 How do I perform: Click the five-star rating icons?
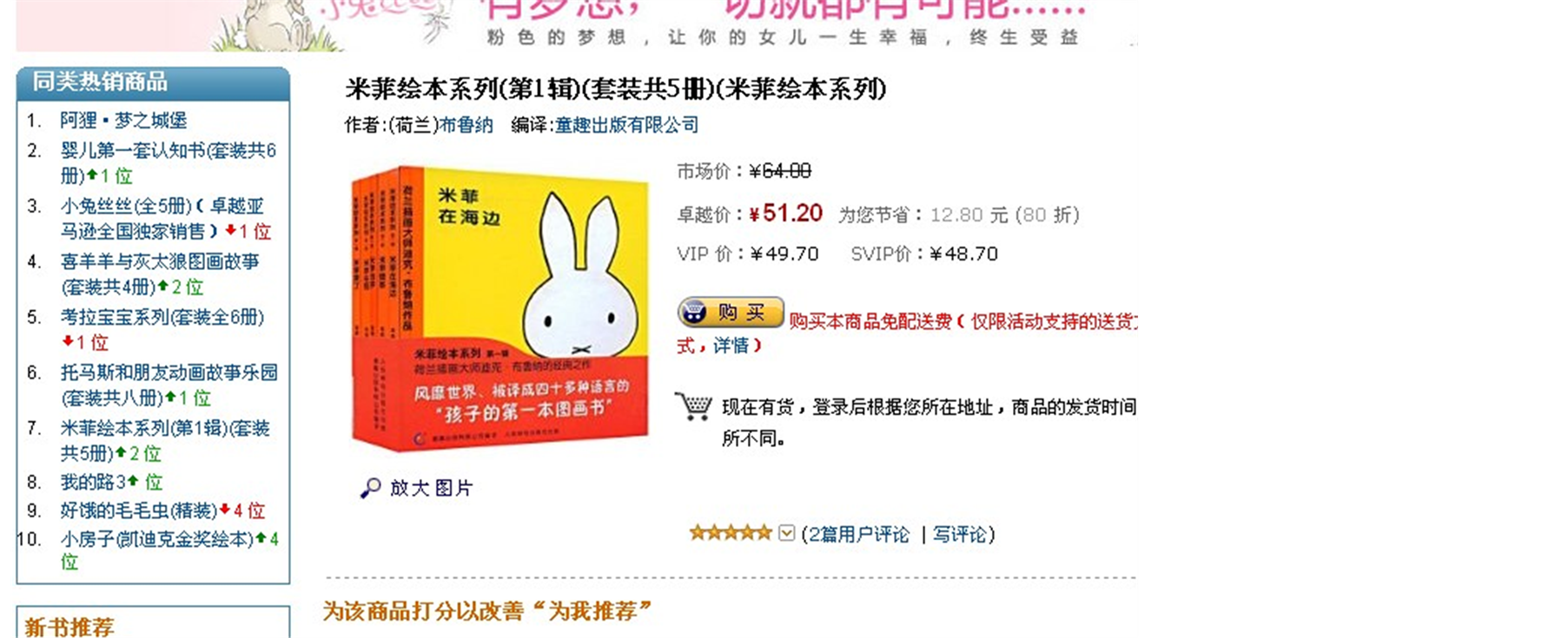[x=730, y=533]
